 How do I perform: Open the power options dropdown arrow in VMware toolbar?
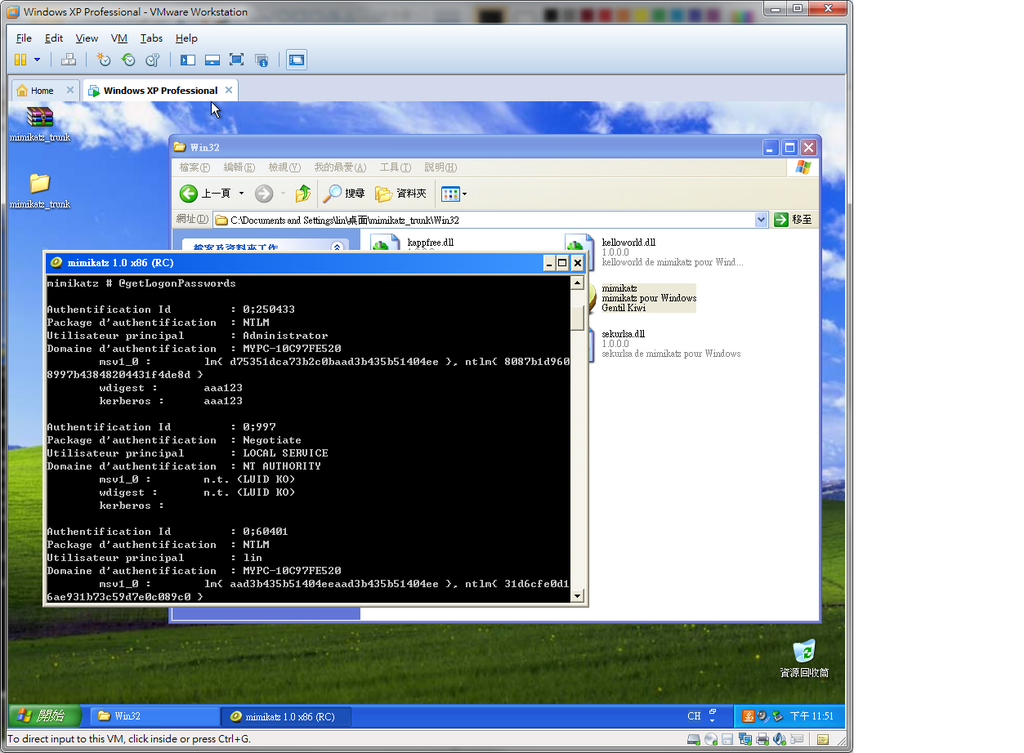[x=37, y=60]
